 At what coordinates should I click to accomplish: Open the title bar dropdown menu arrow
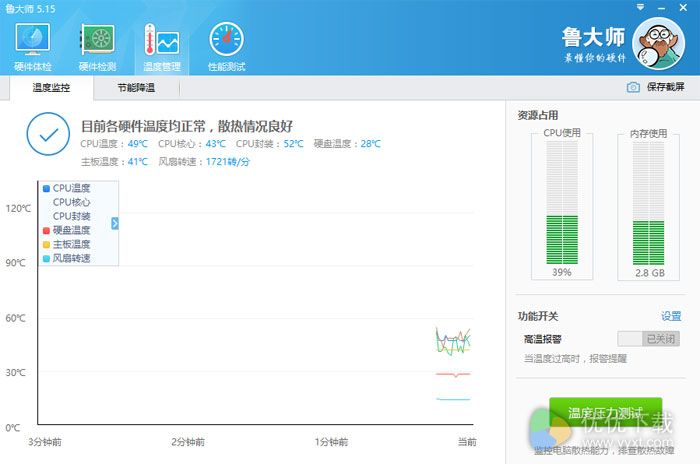tap(641, 7)
